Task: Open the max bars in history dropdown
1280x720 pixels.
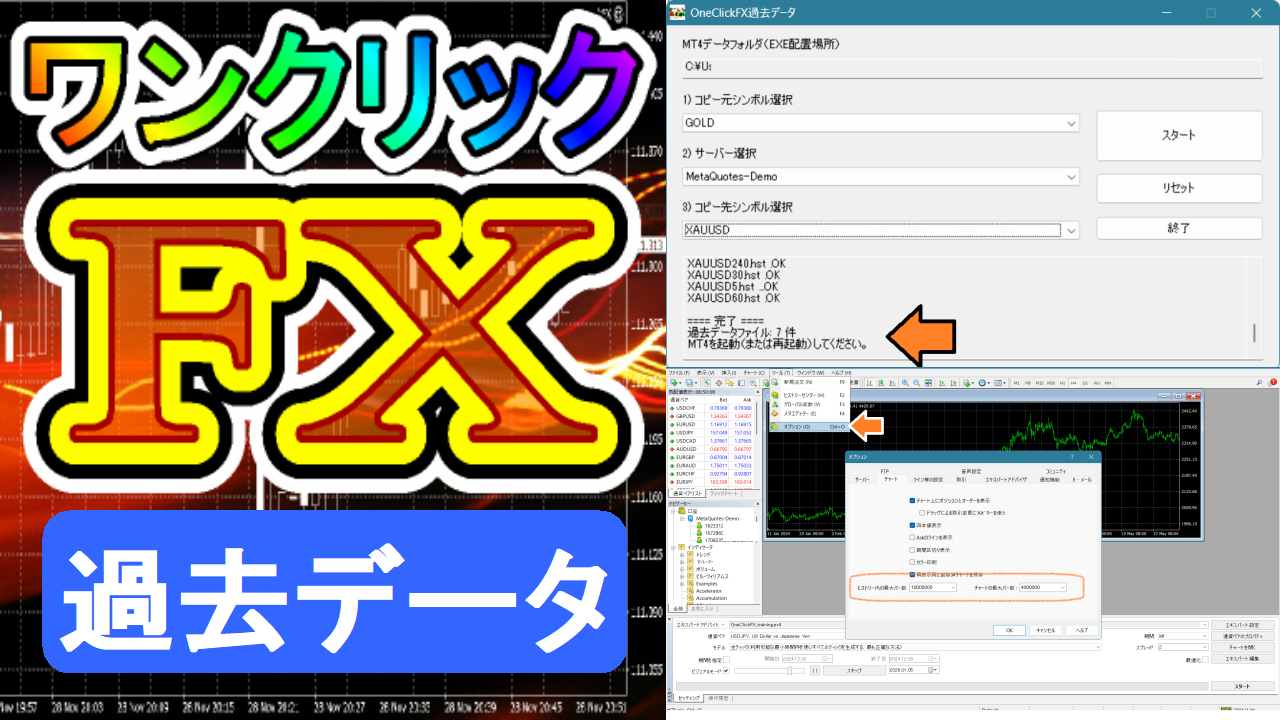Action: coord(952,587)
